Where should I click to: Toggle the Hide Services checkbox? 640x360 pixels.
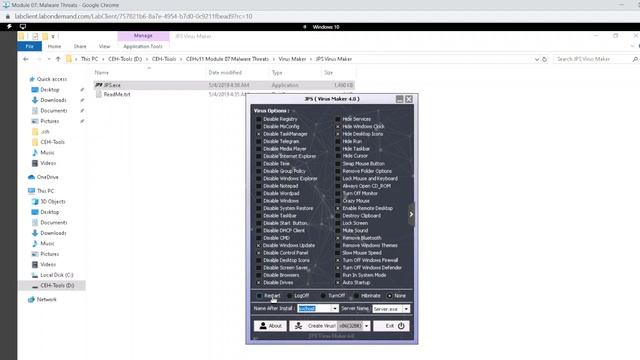coord(338,119)
